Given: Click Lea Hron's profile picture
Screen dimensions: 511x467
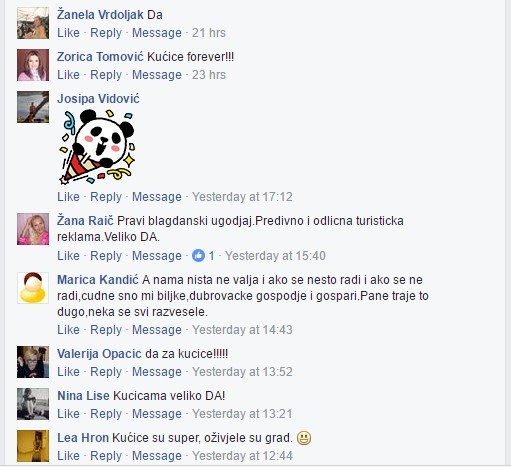Looking at the screenshot, I should tap(33, 446).
